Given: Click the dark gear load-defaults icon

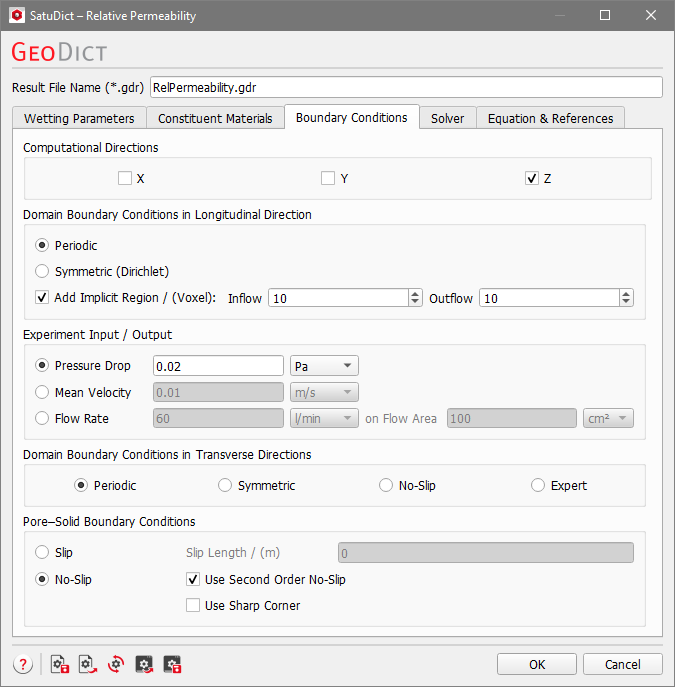Looking at the screenshot, I should (x=144, y=664).
